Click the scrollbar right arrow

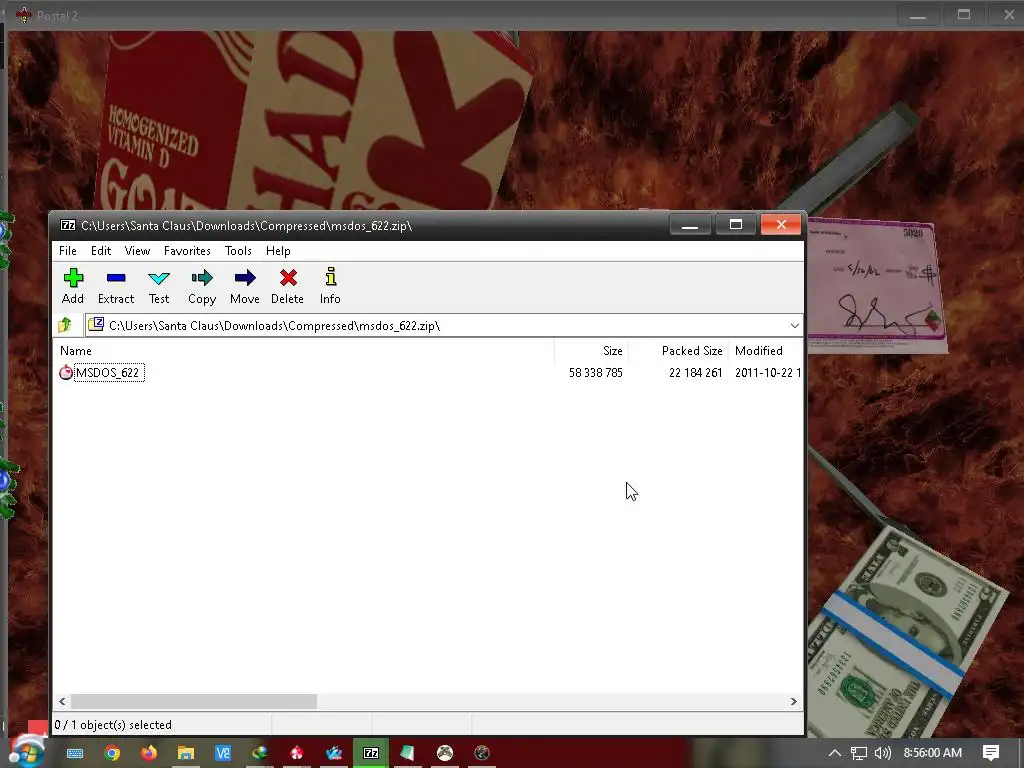click(x=793, y=701)
